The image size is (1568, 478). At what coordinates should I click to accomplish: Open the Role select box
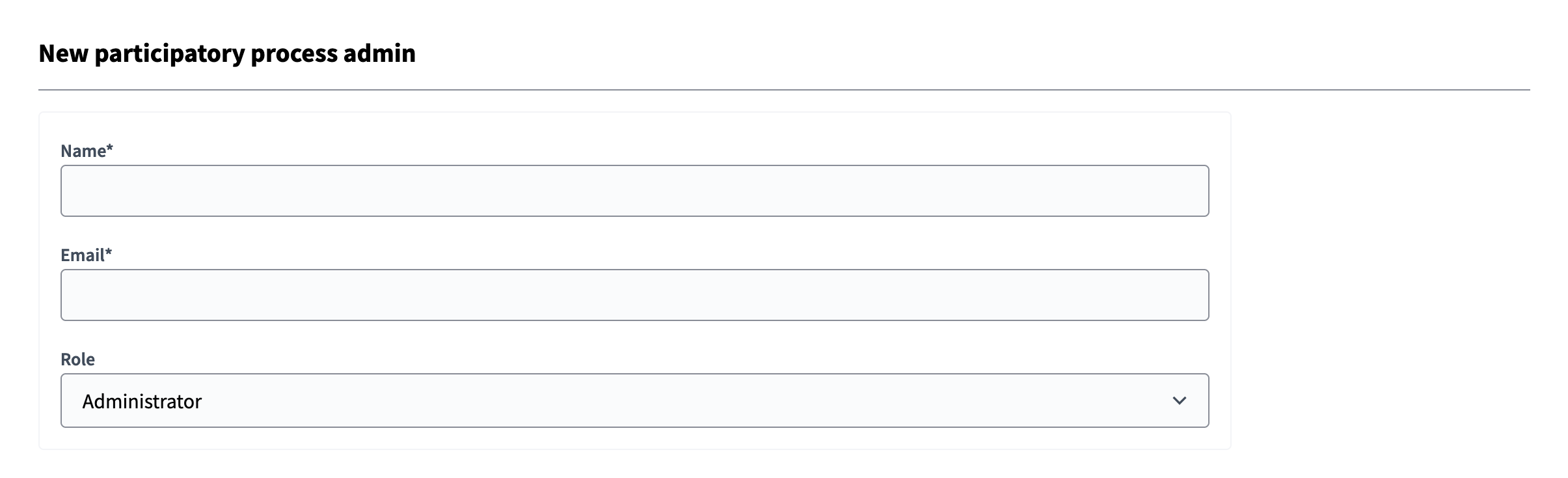point(634,401)
